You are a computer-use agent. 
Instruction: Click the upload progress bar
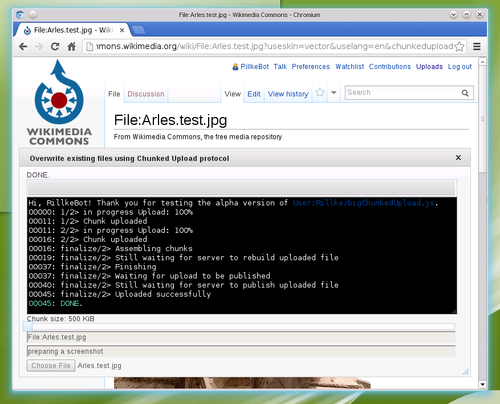(x=241, y=188)
